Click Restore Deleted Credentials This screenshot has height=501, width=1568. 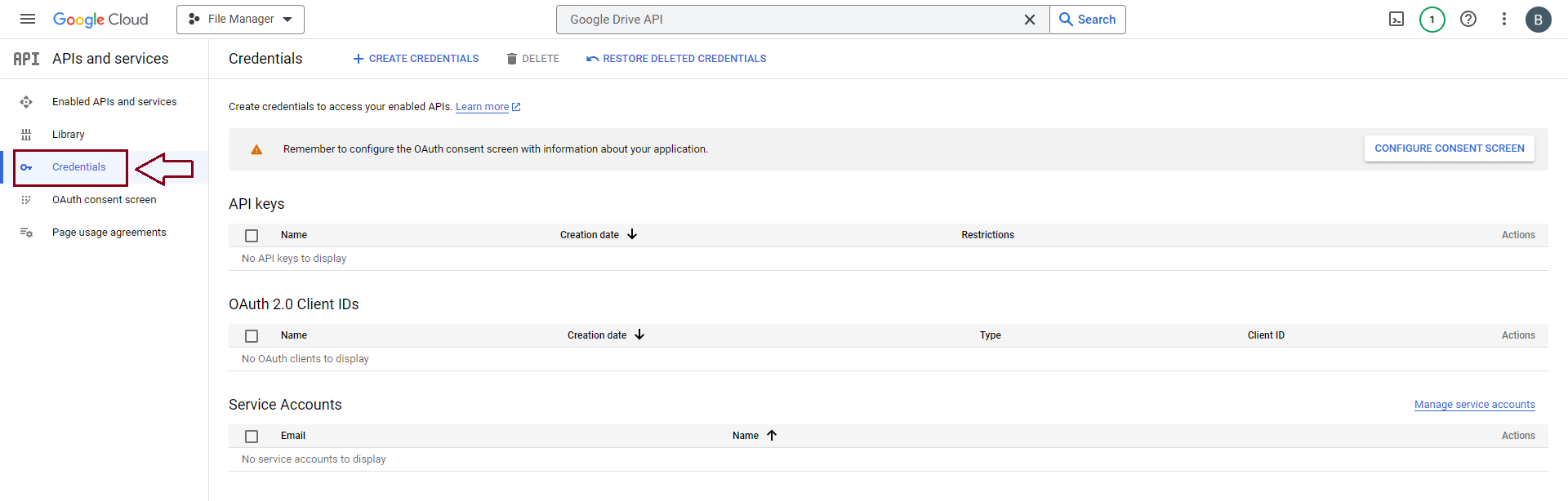(x=676, y=59)
